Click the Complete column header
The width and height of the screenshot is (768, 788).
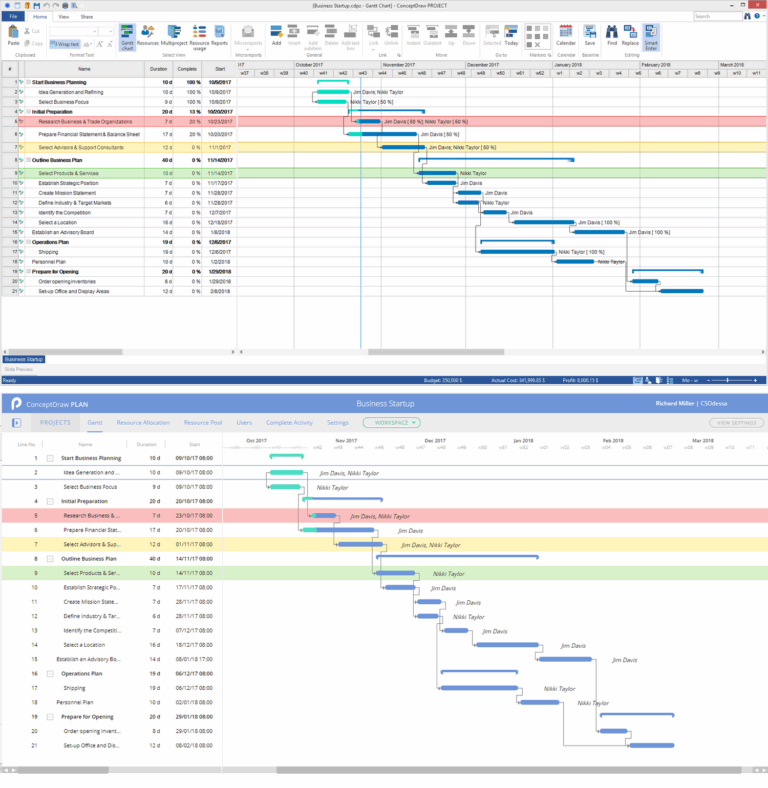[x=187, y=69]
